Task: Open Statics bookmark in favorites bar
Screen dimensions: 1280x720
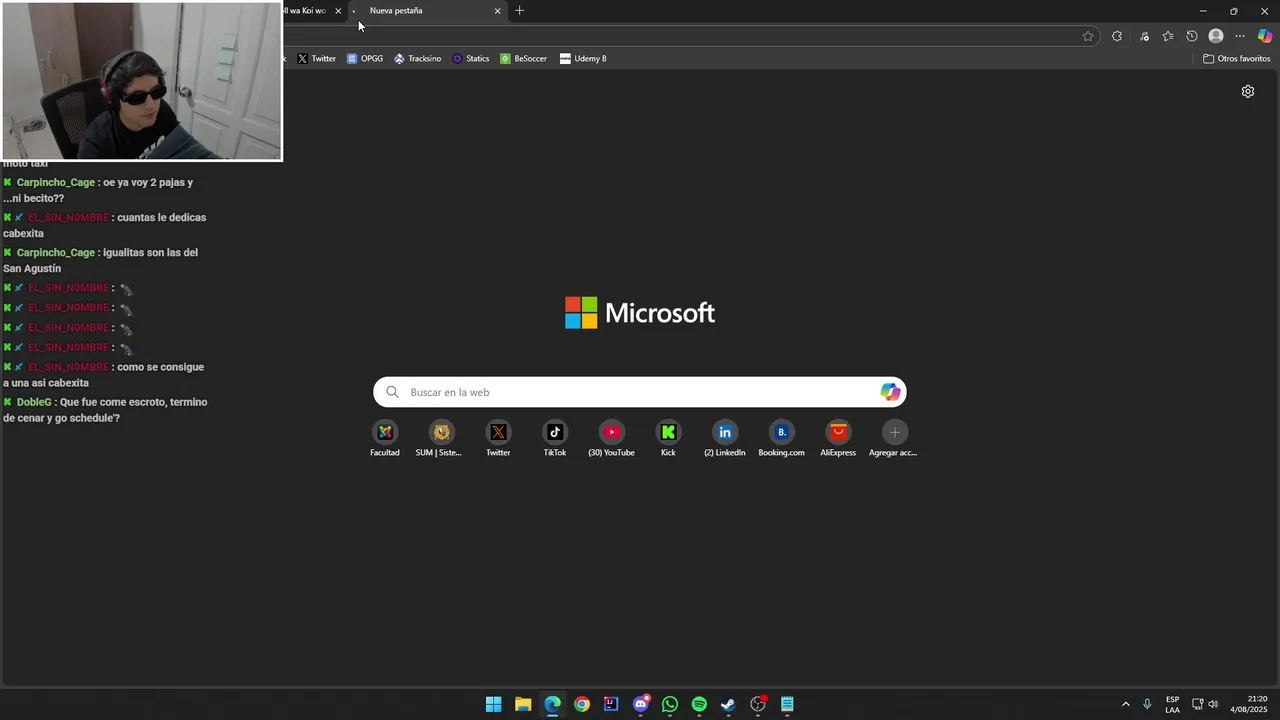Action: pos(470,58)
